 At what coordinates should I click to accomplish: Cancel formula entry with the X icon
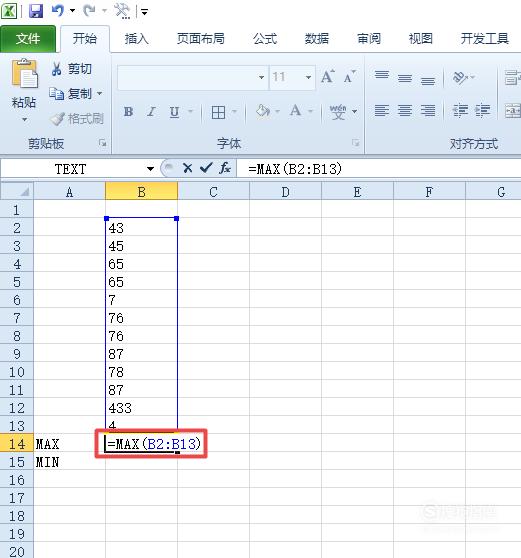[188, 168]
